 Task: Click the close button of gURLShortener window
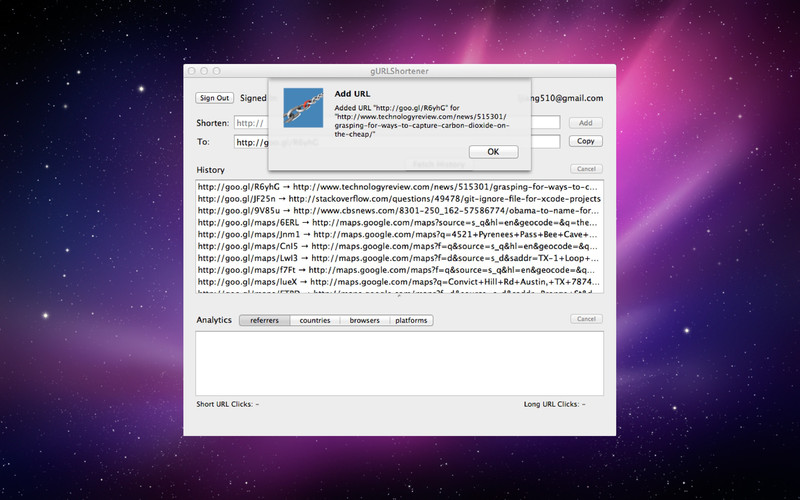[192, 71]
